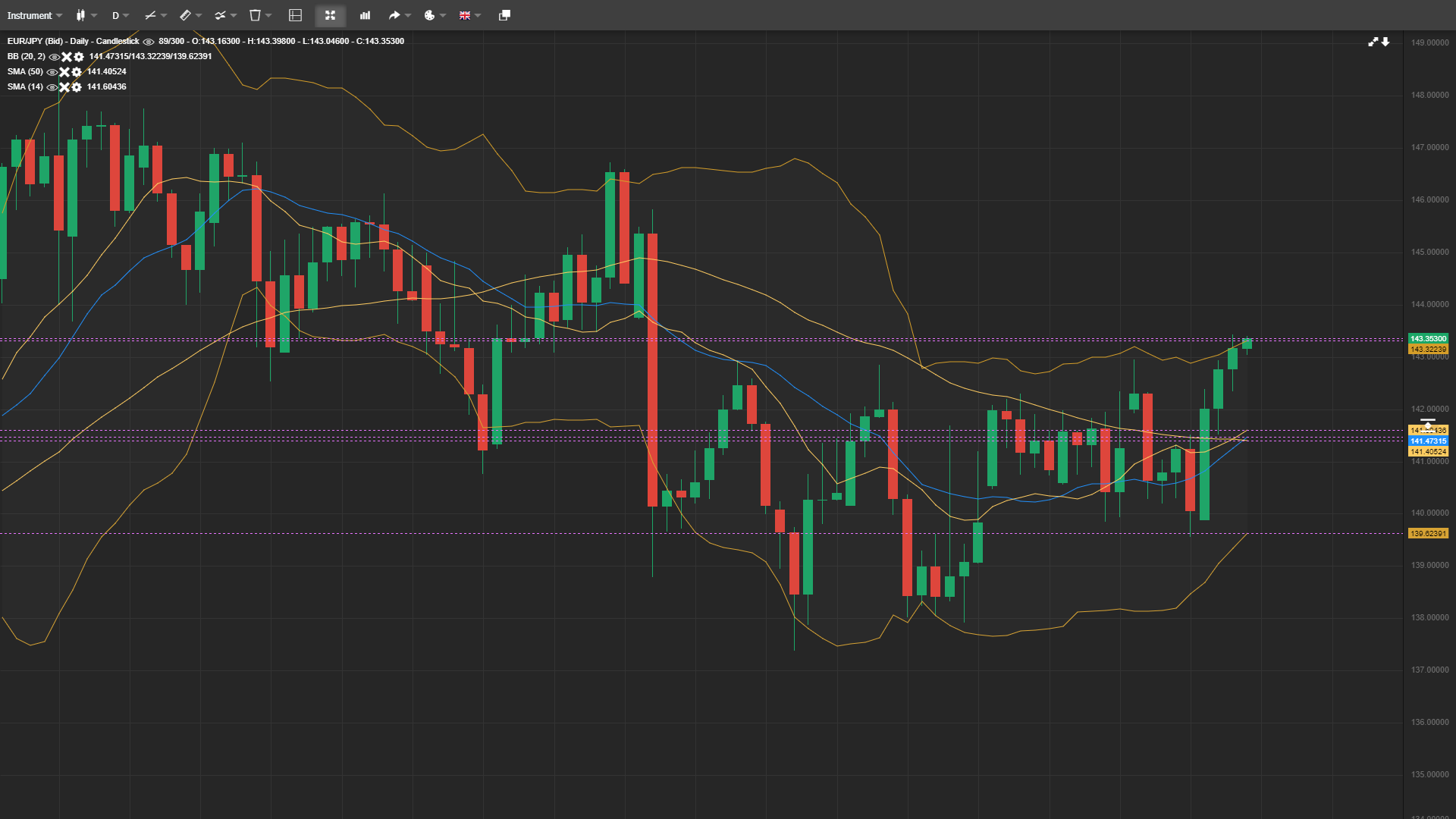
Task: Click the fullscreen mode icon
Action: tap(330, 15)
